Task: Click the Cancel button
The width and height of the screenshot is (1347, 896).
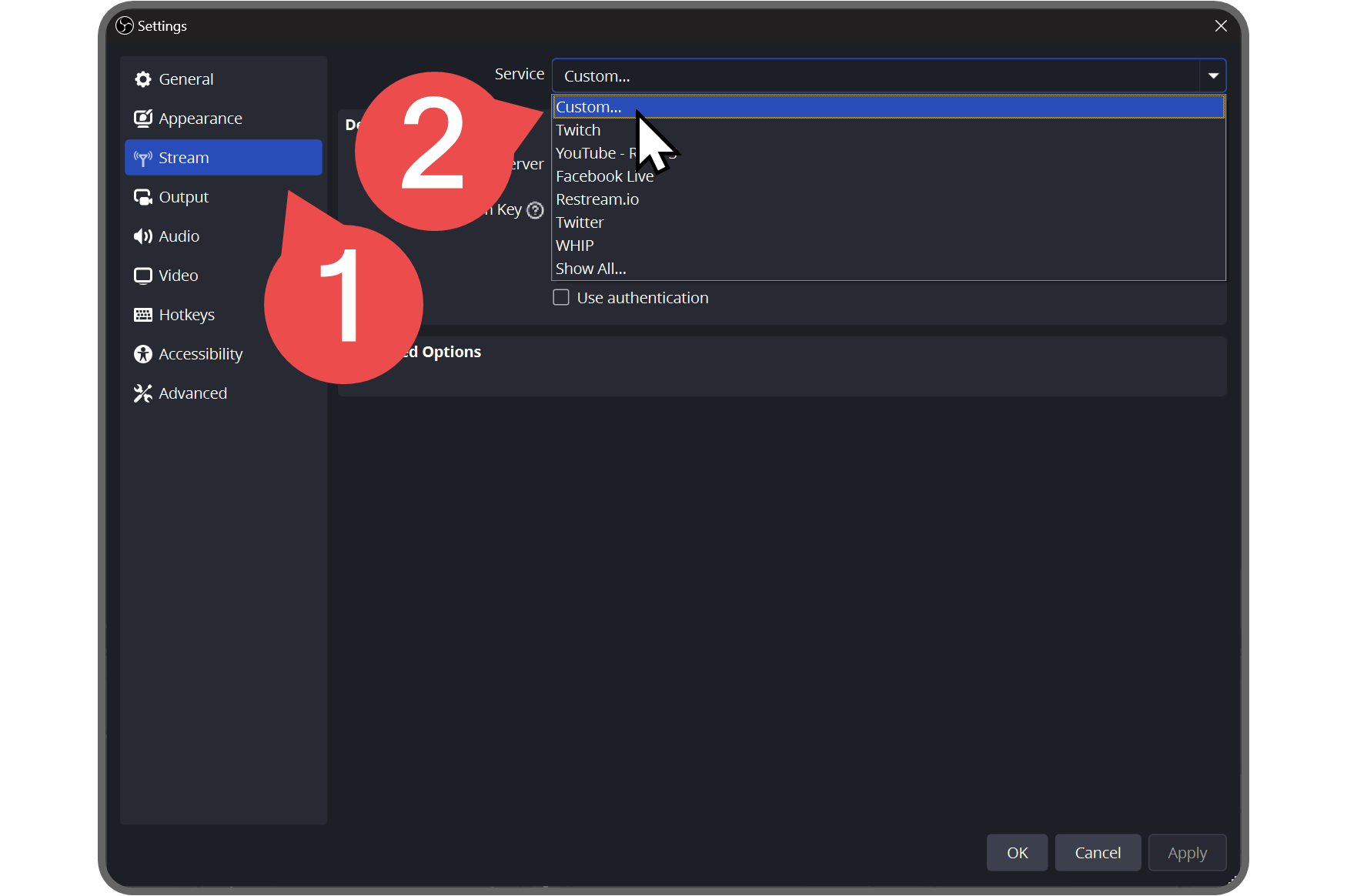Action: (1098, 853)
